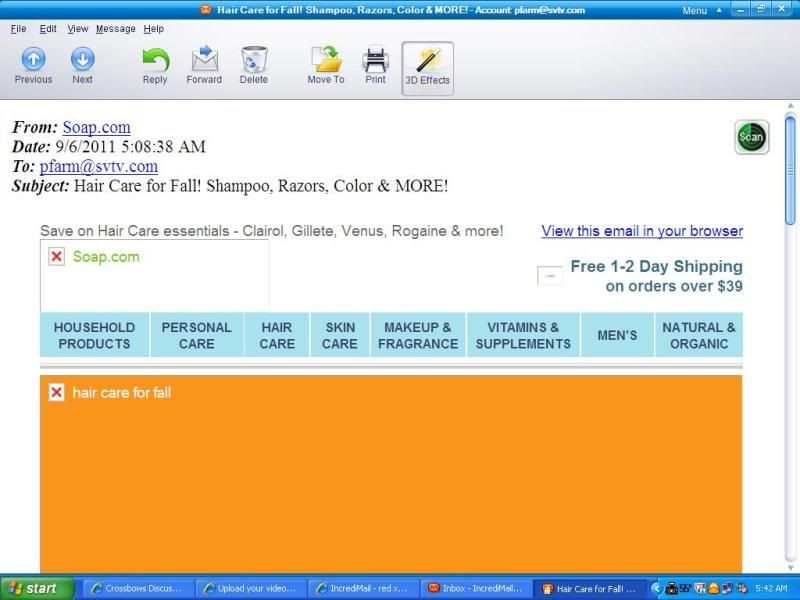Go to the Previous message
Screen dimensions: 800x600
click(33, 66)
